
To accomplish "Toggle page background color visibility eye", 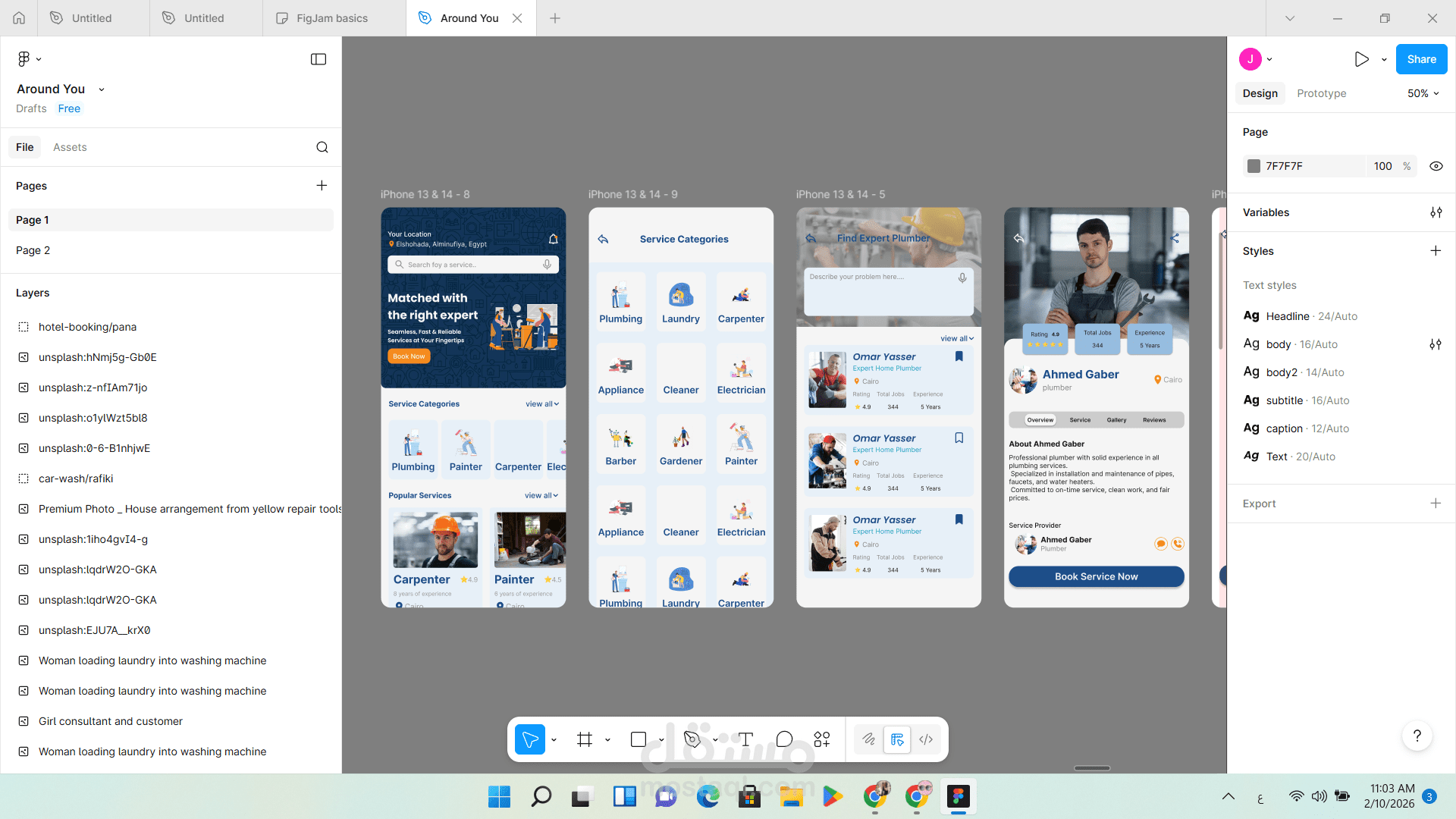I will (1436, 166).
